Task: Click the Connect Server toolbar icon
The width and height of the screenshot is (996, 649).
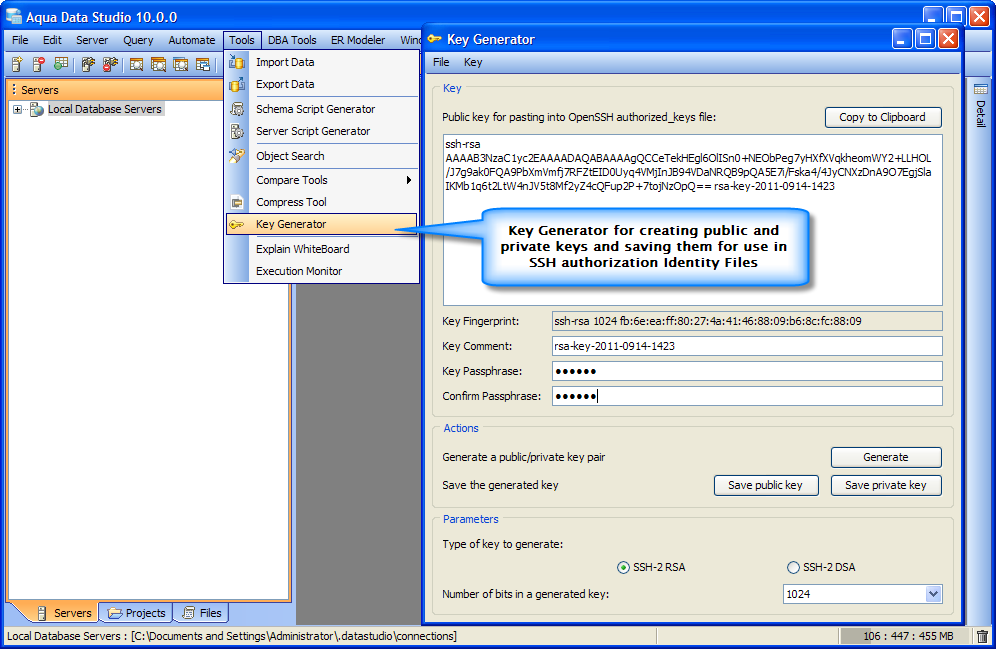Action: click(88, 64)
